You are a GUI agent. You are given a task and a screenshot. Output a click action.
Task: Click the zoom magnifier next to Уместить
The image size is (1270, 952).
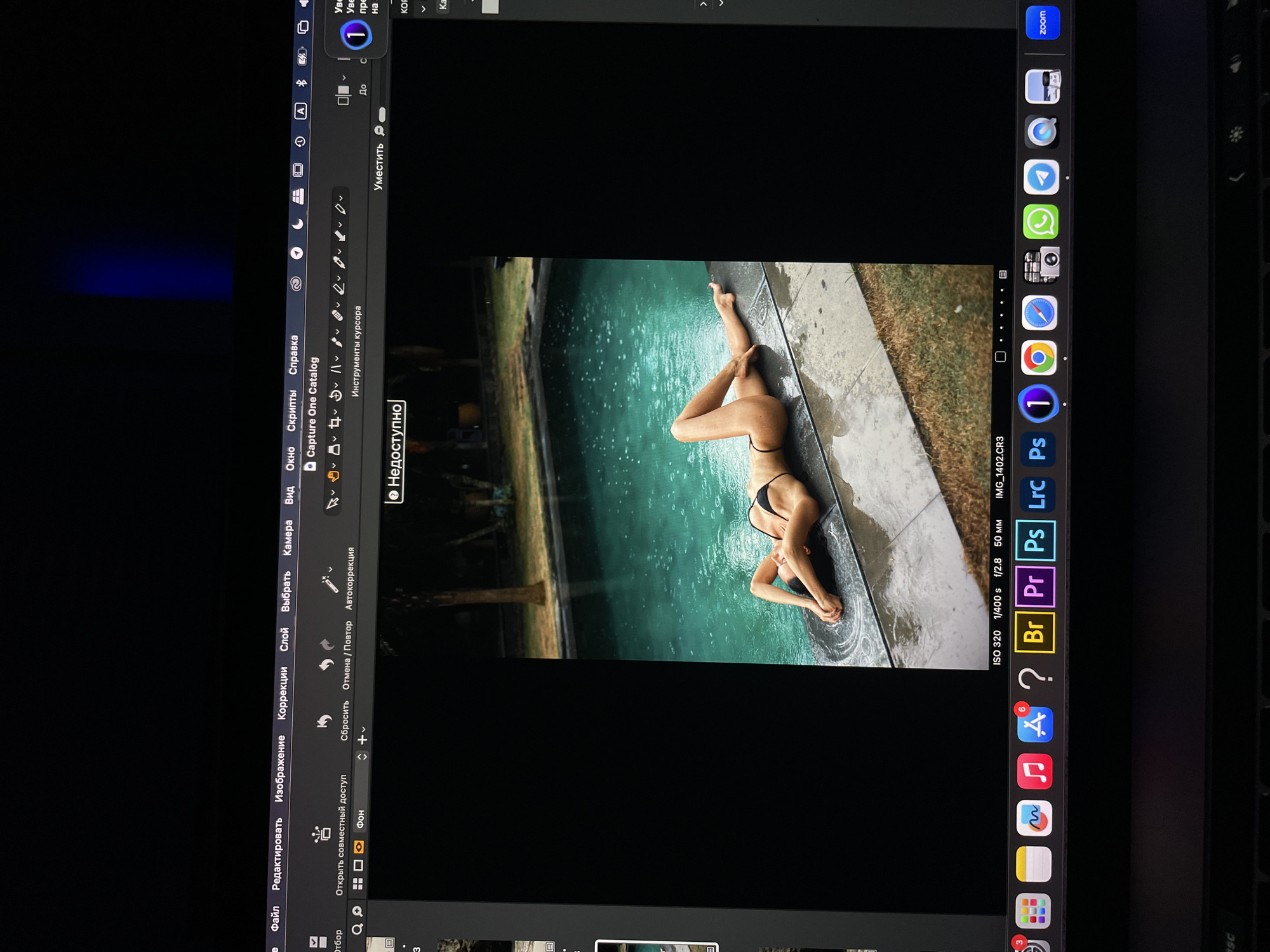point(380,131)
